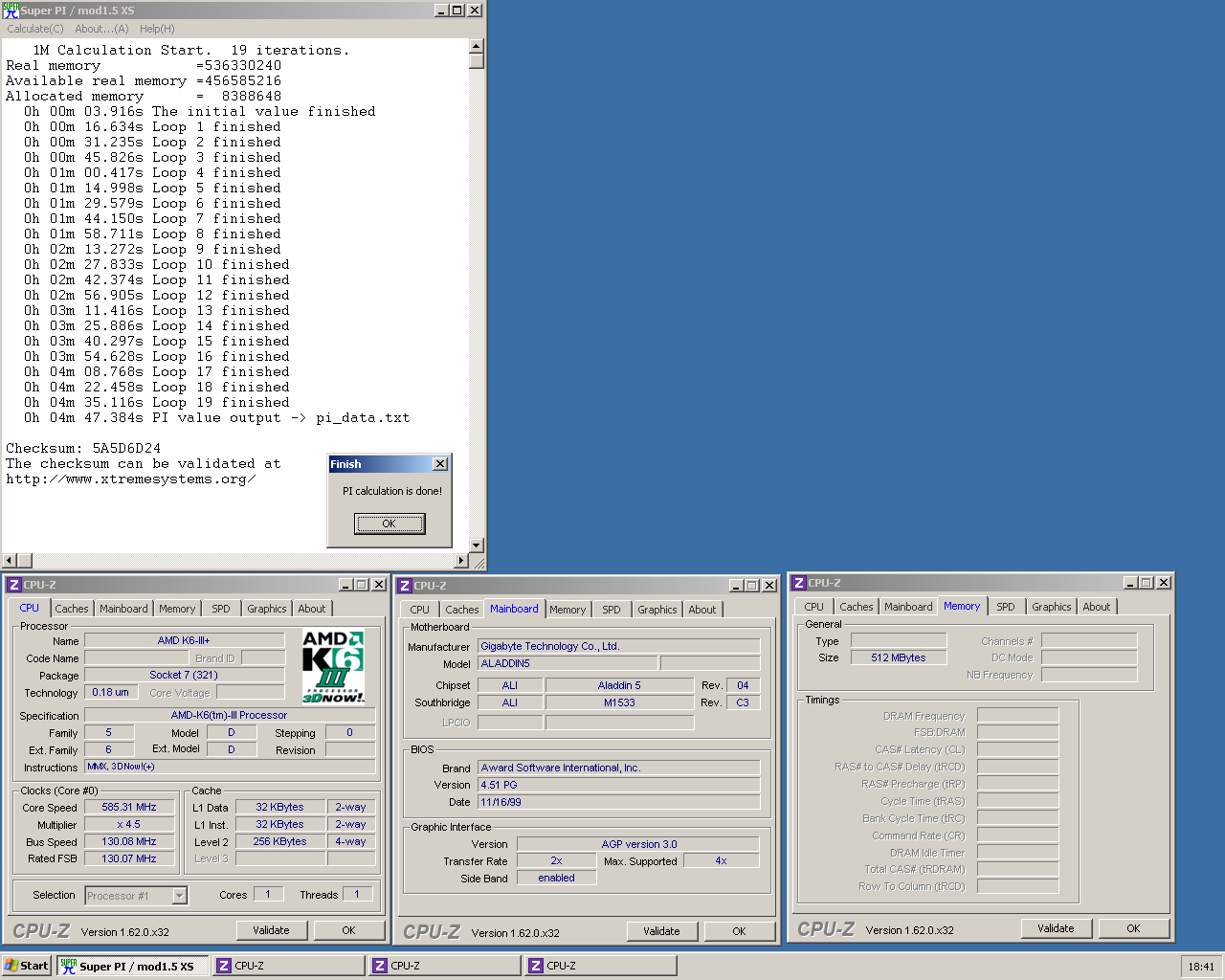Click the Z icon in the CPU tab window's title bar
This screenshot has height=980, width=1225.
[13, 585]
